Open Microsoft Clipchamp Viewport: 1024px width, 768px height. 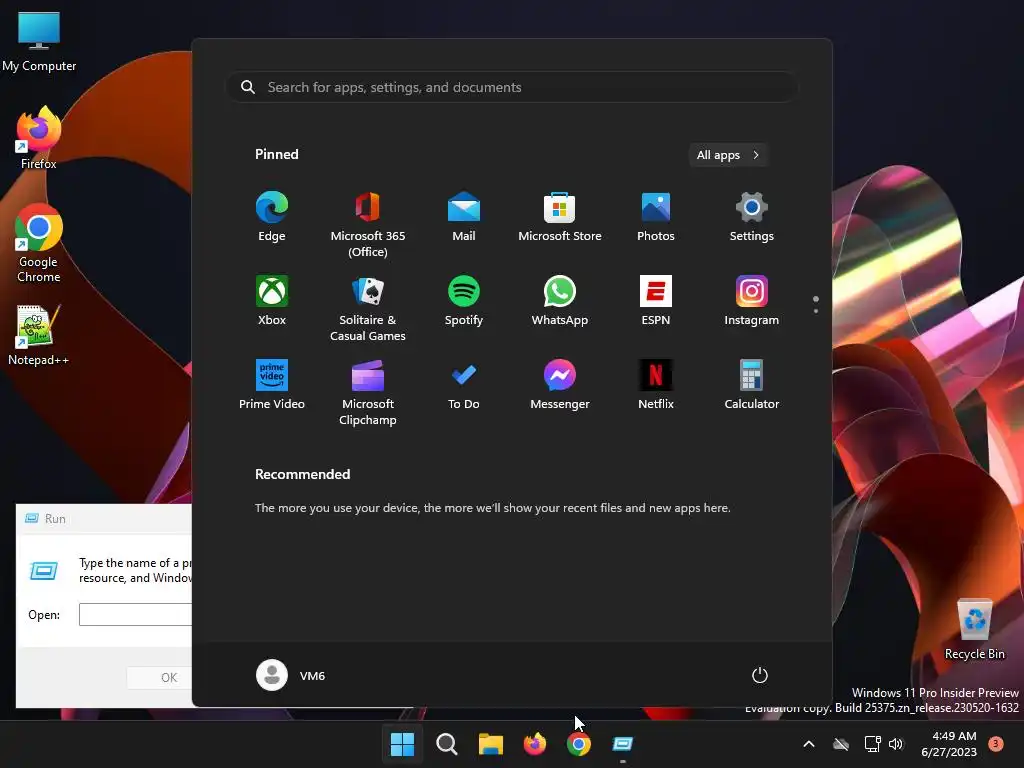coord(368,392)
